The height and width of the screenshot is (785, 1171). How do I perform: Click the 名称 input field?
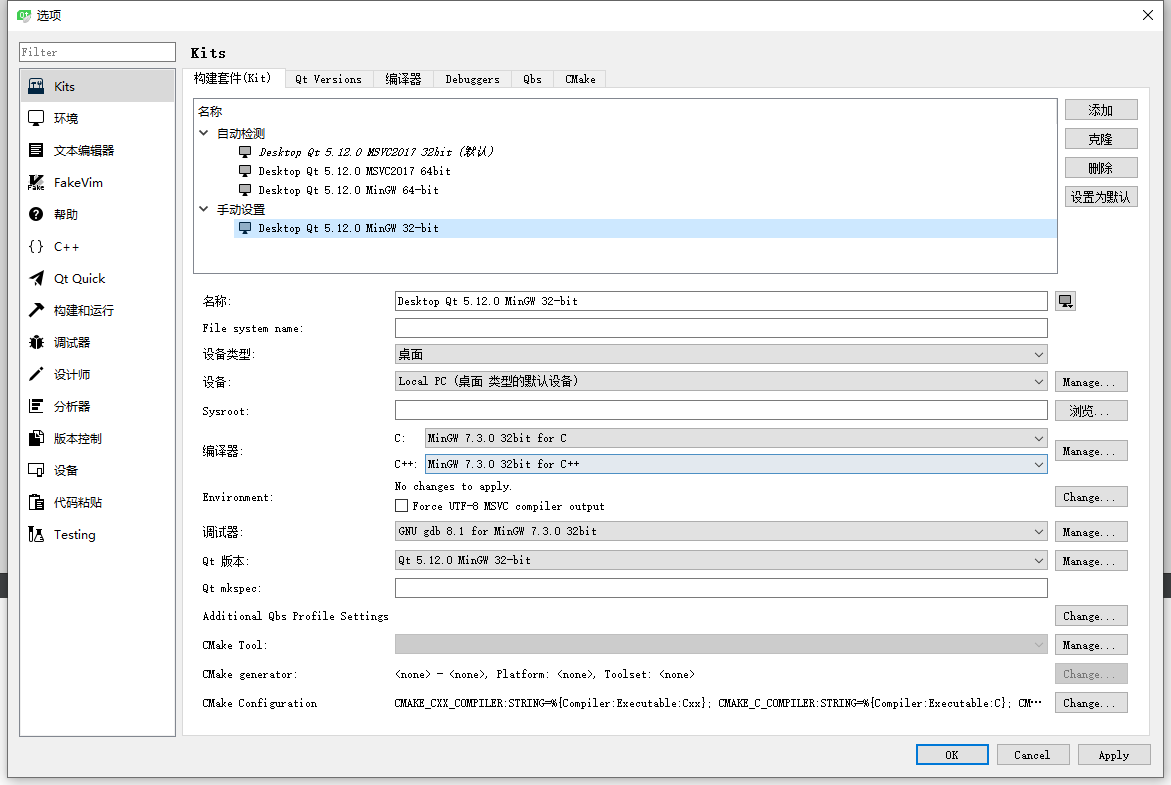click(x=721, y=301)
